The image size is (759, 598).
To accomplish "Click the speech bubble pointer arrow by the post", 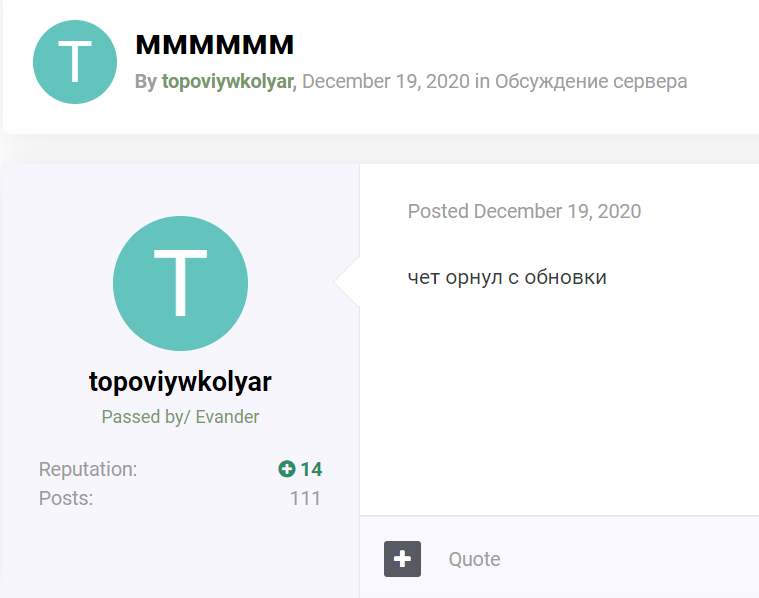I will (347, 282).
